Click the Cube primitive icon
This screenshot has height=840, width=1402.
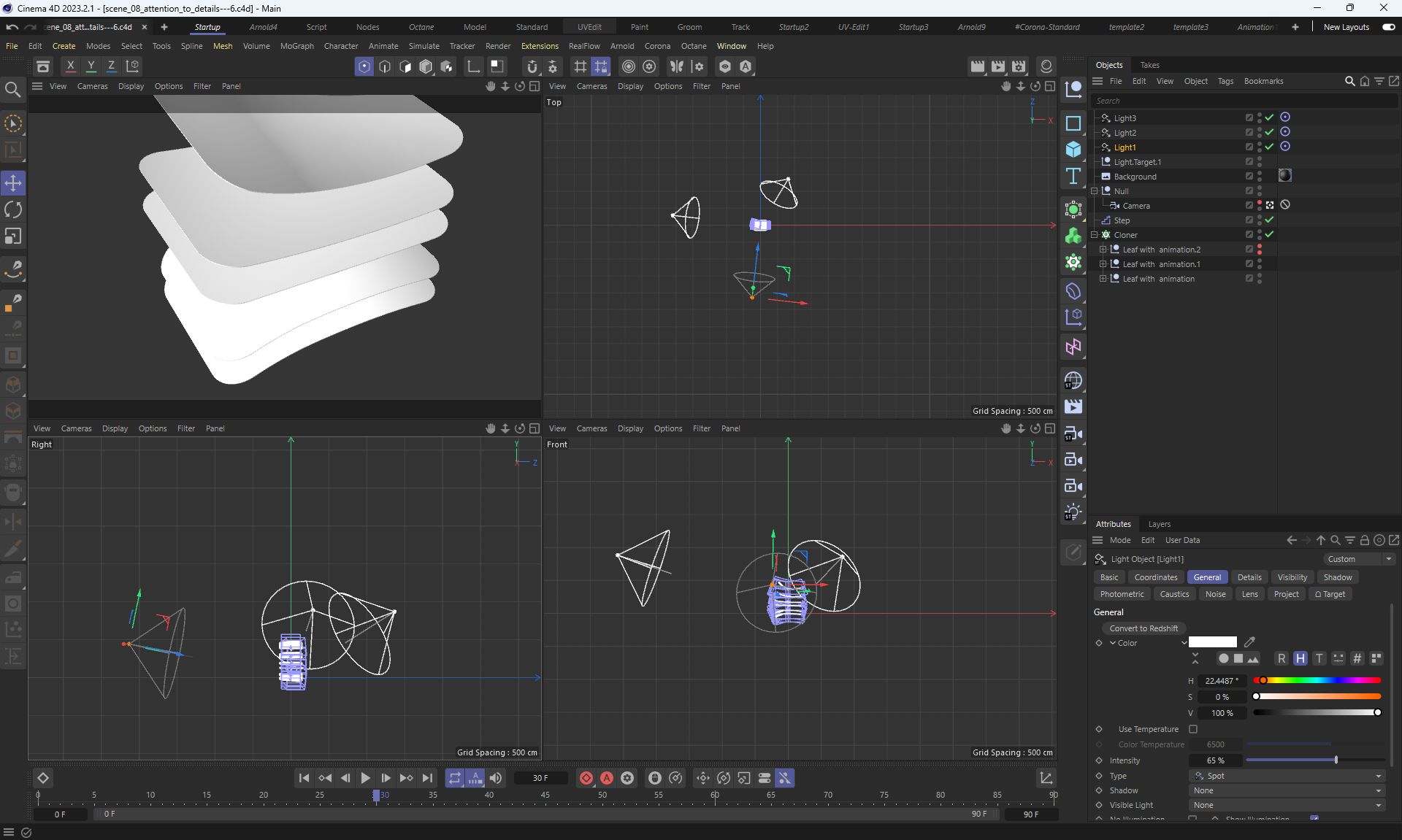click(x=1073, y=149)
